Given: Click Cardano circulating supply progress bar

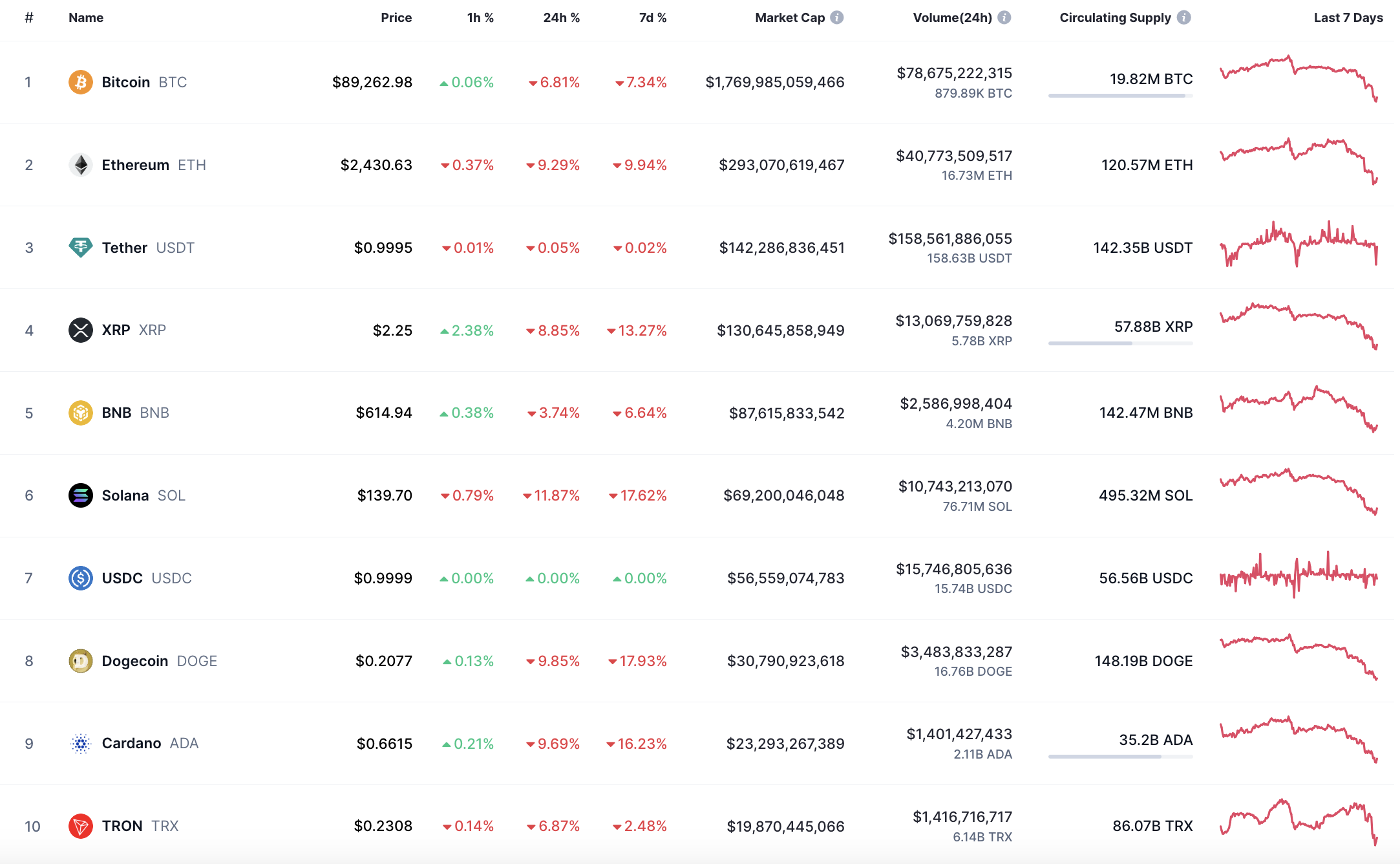Looking at the screenshot, I should click(1120, 757).
